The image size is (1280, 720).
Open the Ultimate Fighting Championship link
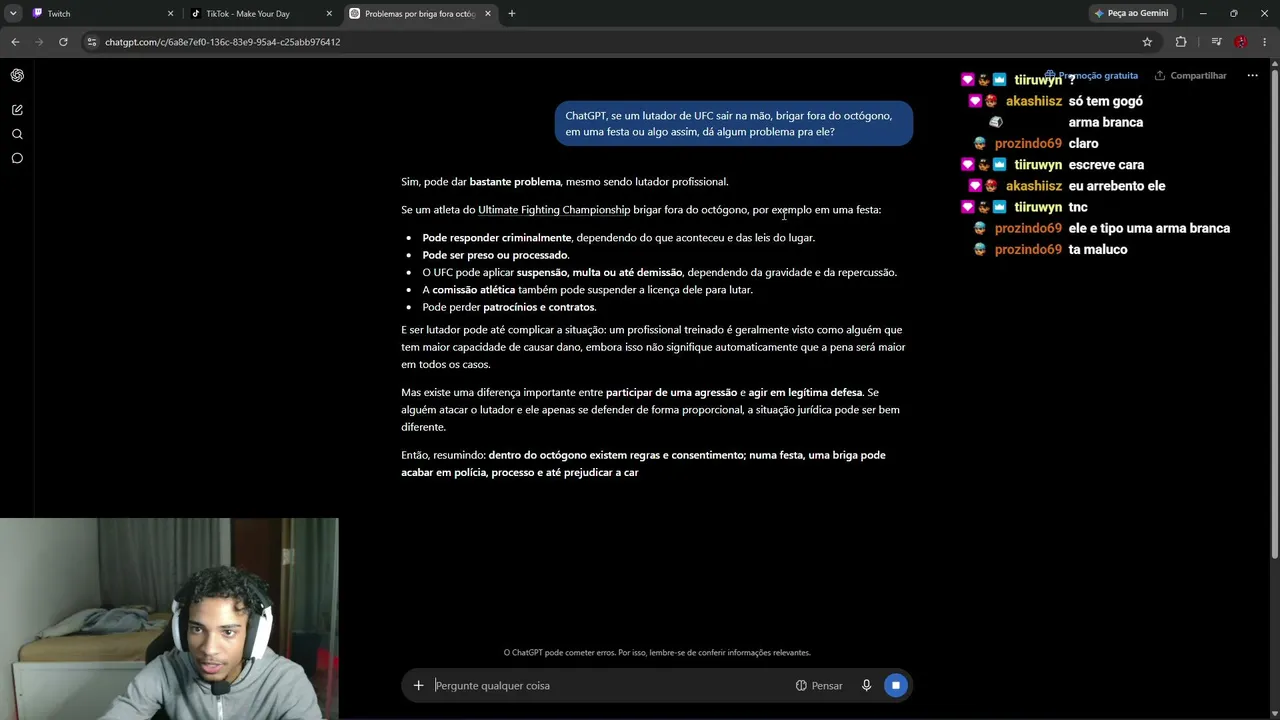pyautogui.click(x=554, y=210)
